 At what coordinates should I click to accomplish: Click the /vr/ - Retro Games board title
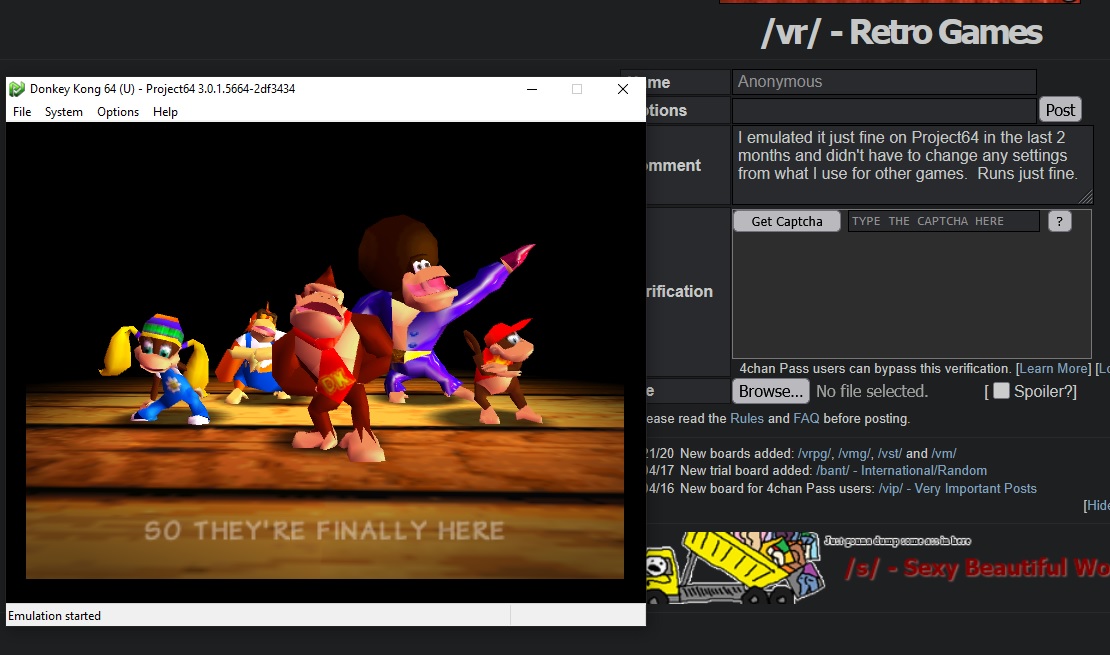click(x=901, y=32)
